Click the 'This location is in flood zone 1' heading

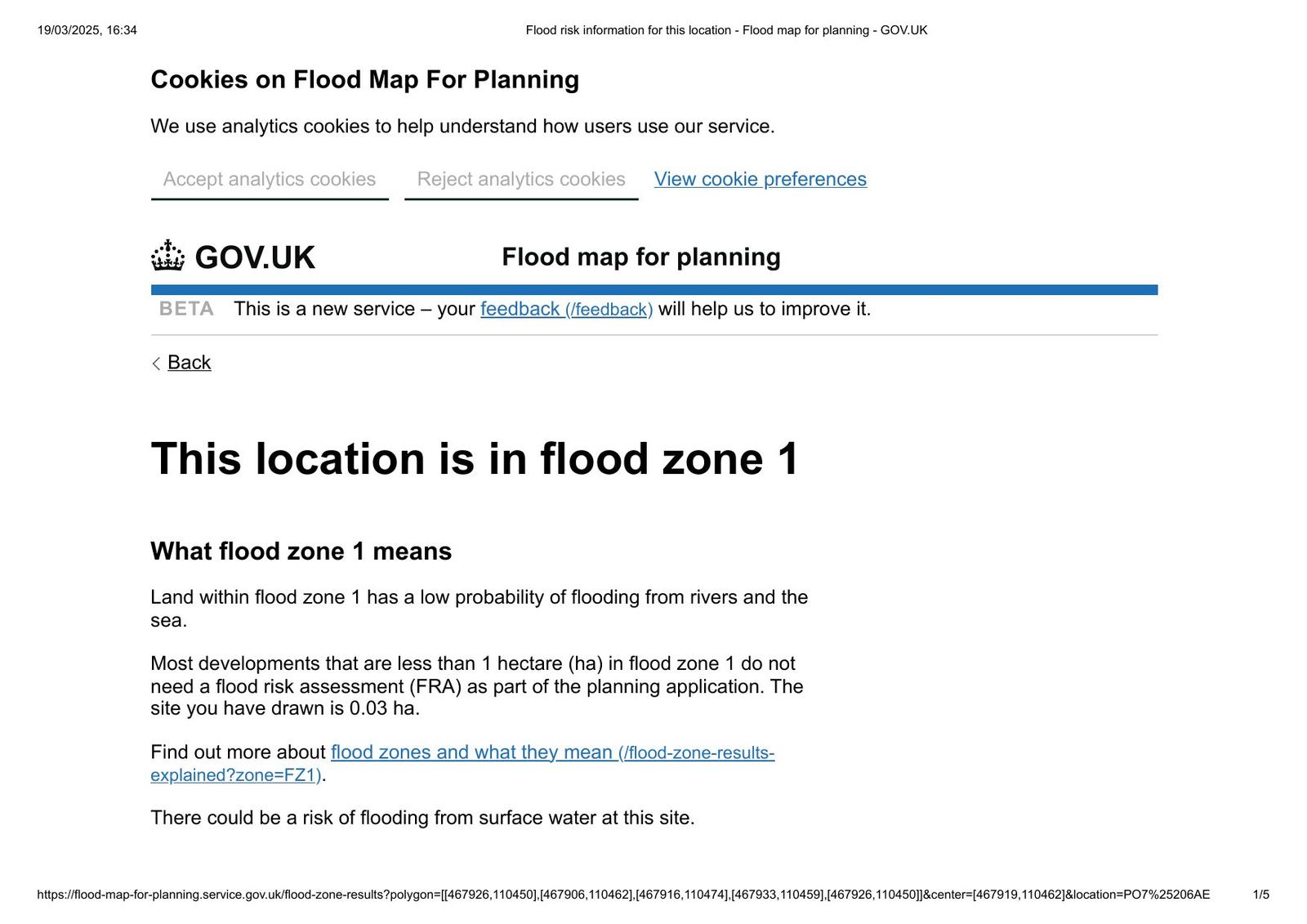pos(475,458)
